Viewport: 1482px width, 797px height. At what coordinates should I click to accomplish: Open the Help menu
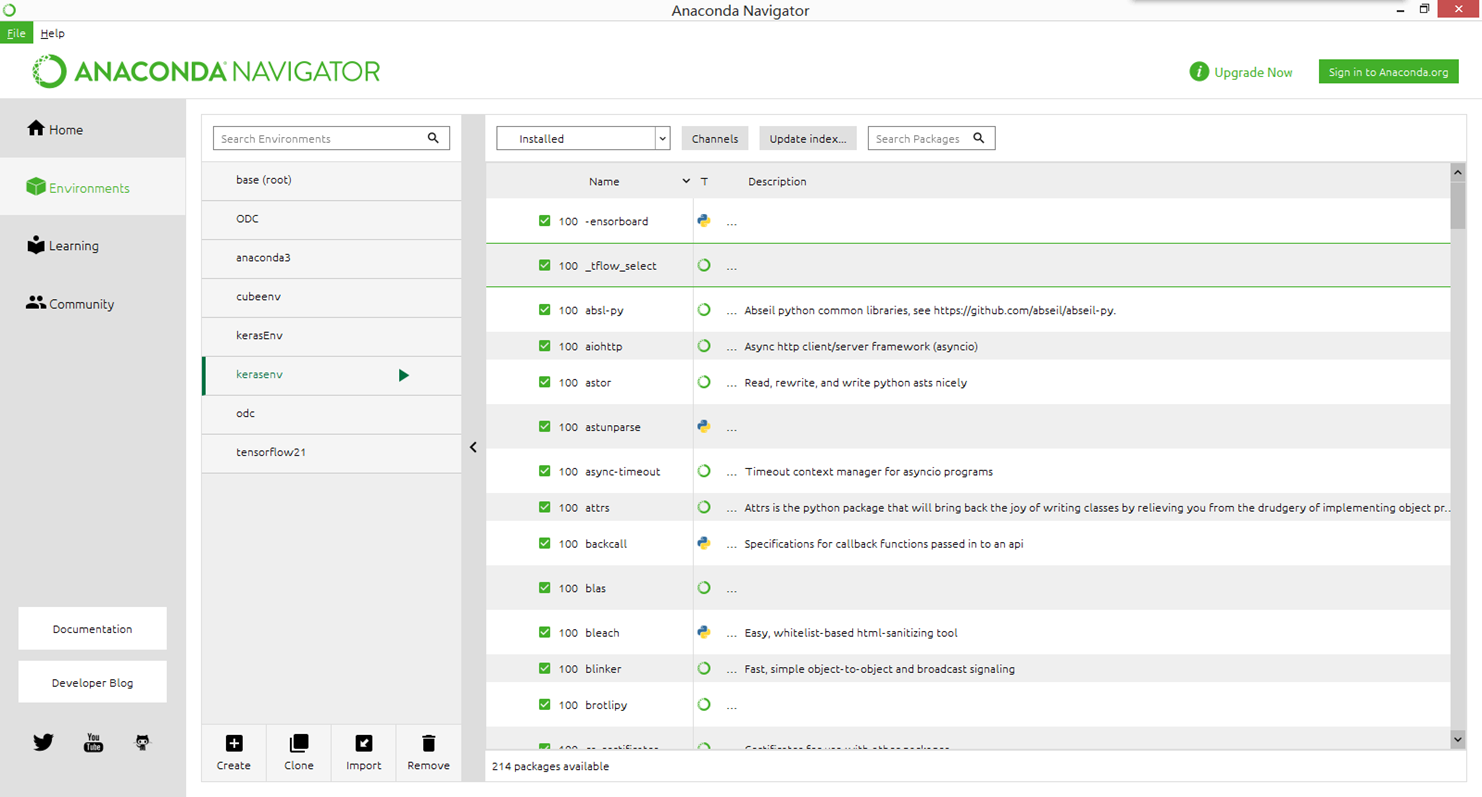52,33
